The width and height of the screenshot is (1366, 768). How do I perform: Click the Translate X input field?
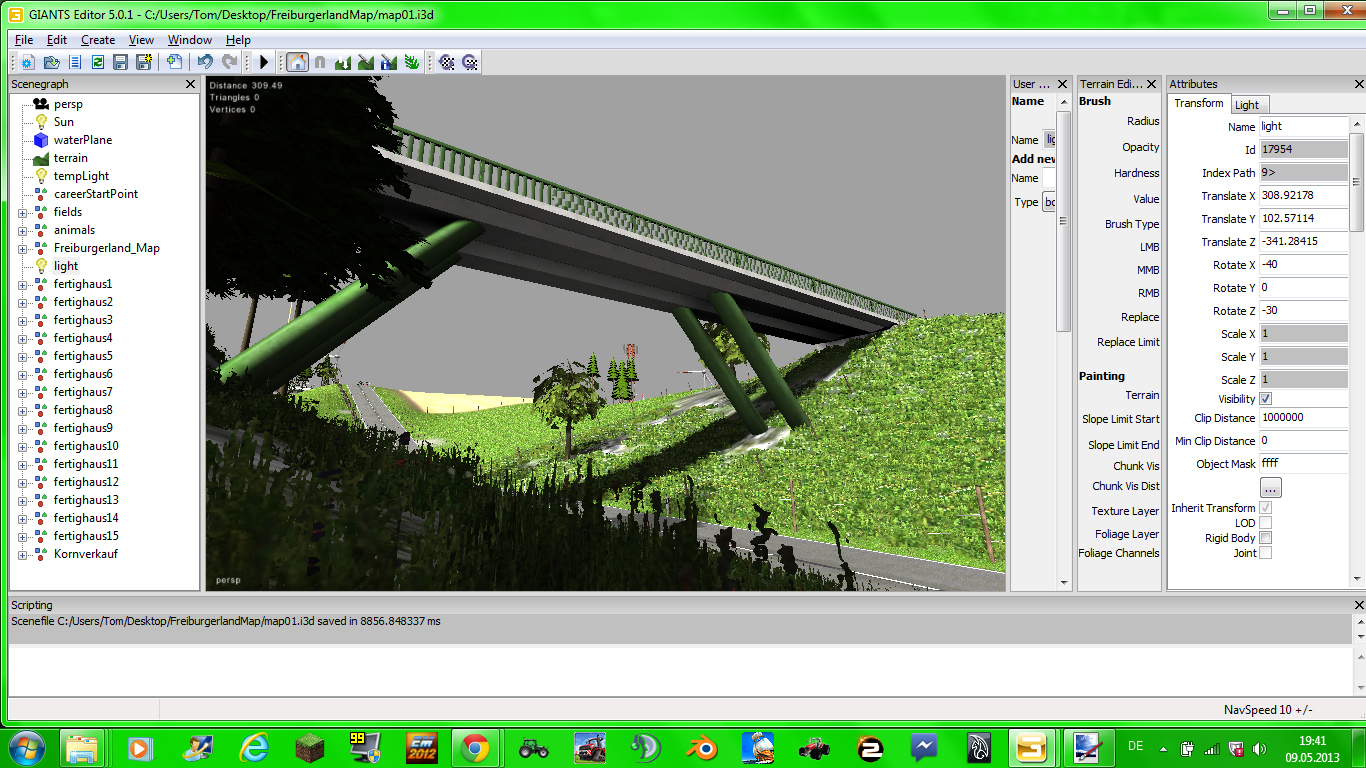coord(1304,196)
